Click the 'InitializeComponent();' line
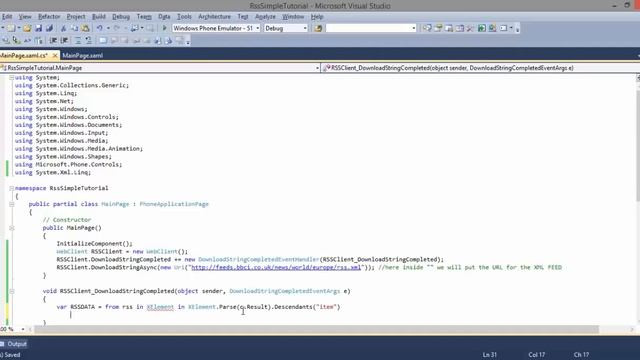The width and height of the screenshot is (640, 360). coord(94,244)
